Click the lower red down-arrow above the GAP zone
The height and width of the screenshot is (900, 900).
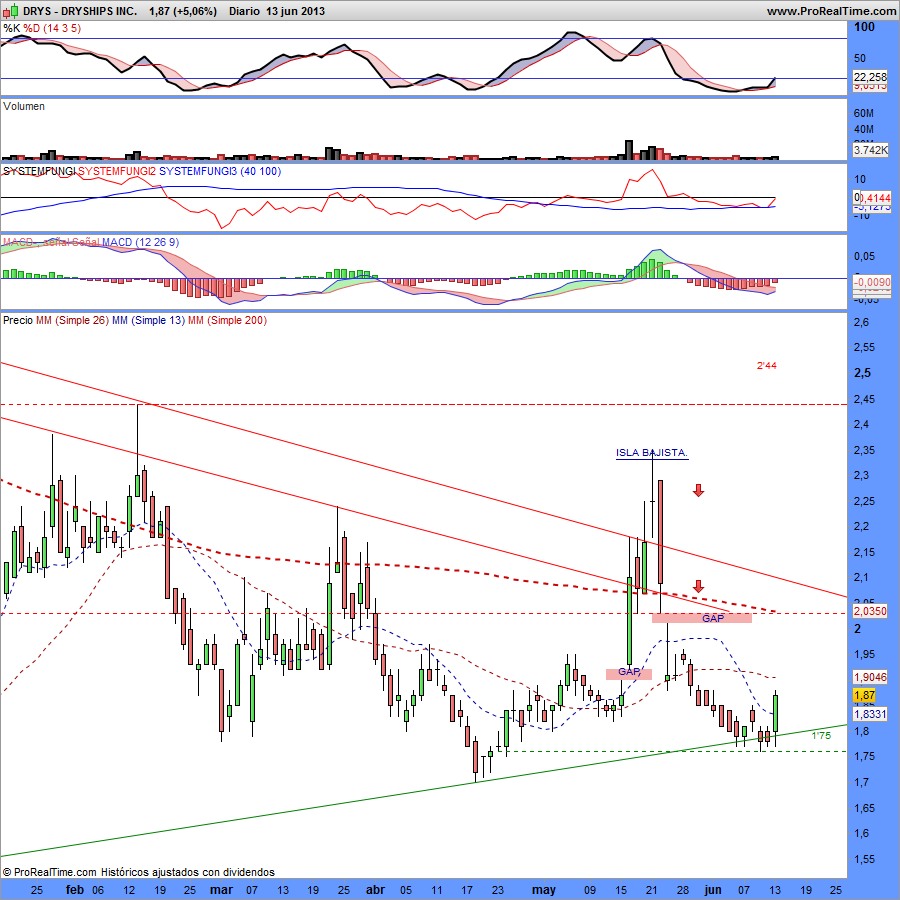coord(698,587)
